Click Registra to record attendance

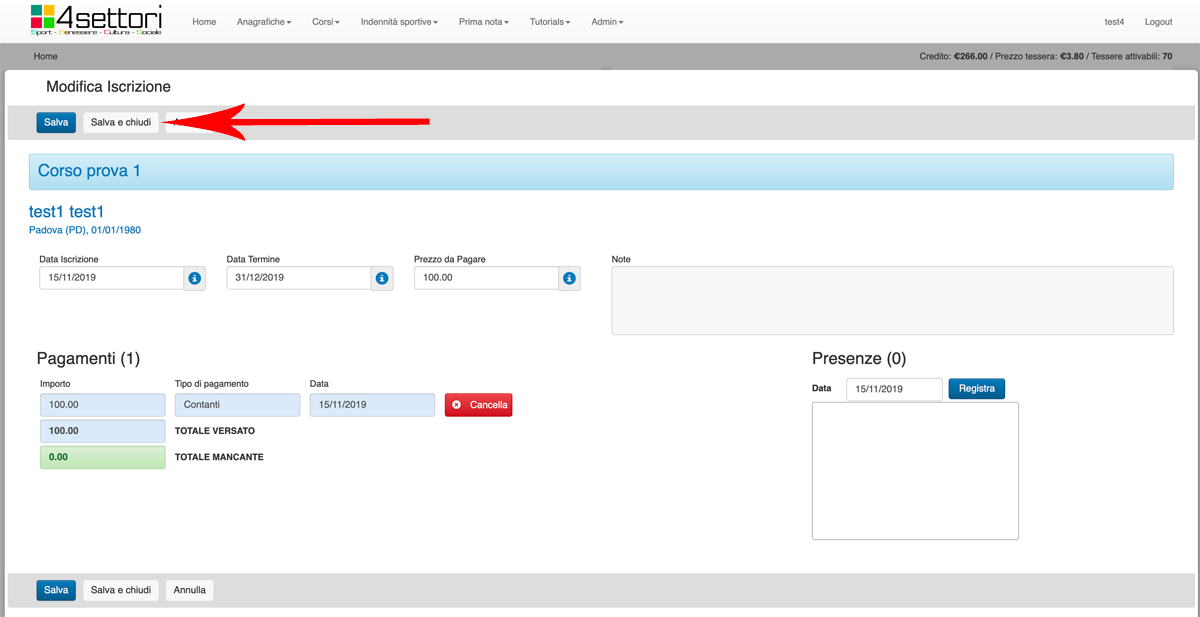(x=976, y=389)
